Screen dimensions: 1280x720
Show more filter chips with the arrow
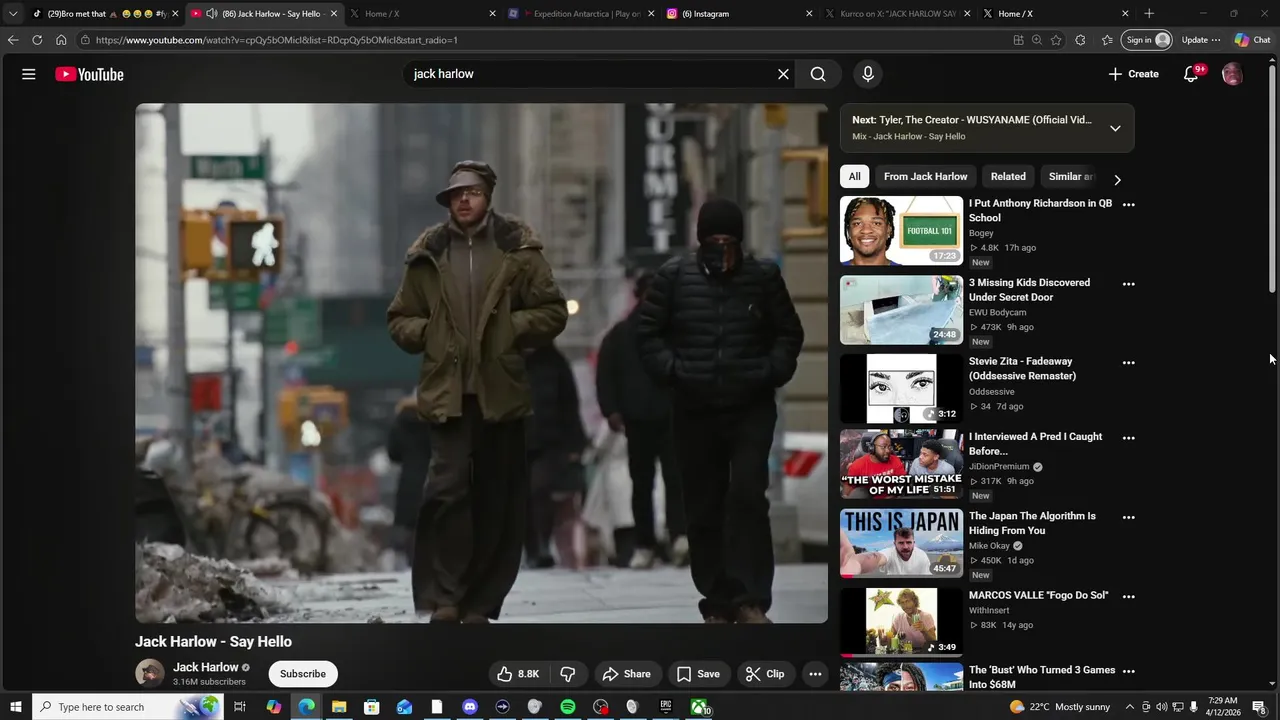(x=1117, y=180)
